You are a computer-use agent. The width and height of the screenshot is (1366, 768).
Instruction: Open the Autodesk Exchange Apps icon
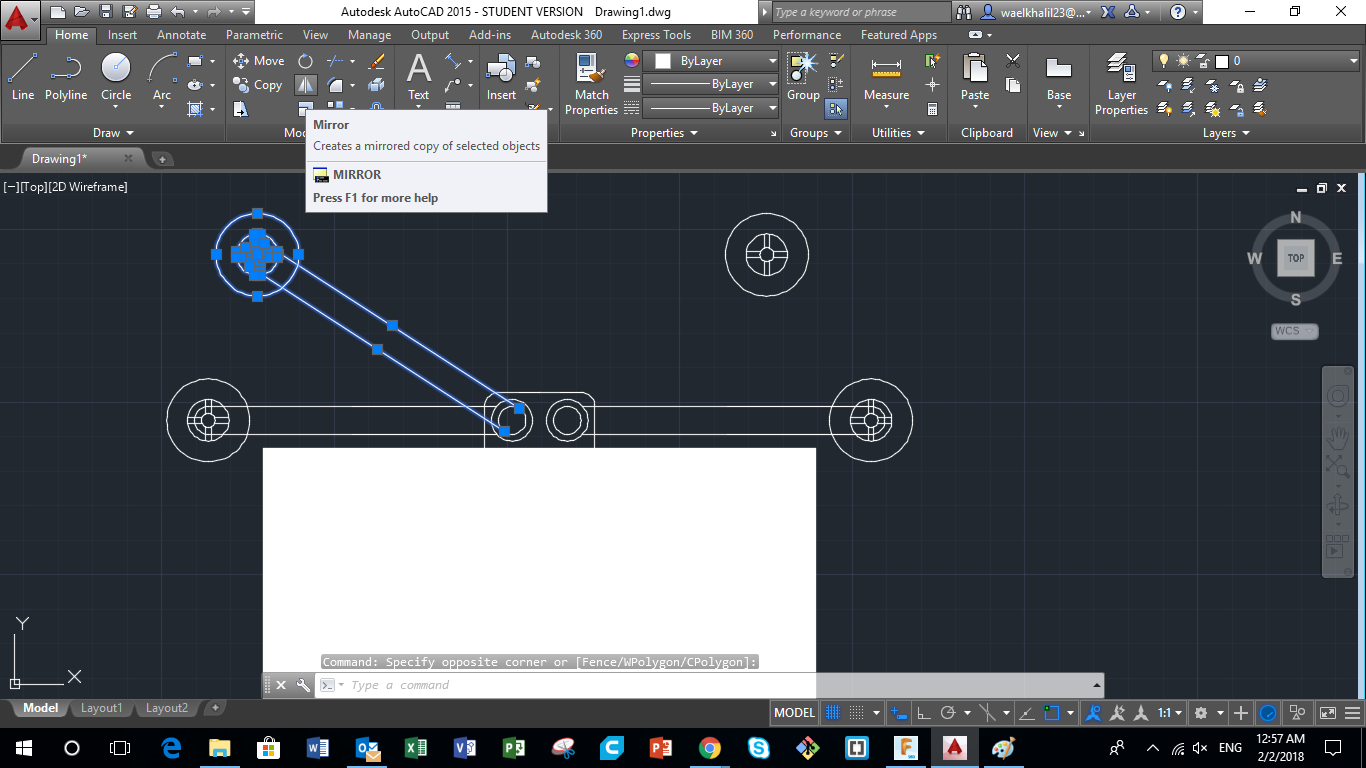click(x=1108, y=12)
